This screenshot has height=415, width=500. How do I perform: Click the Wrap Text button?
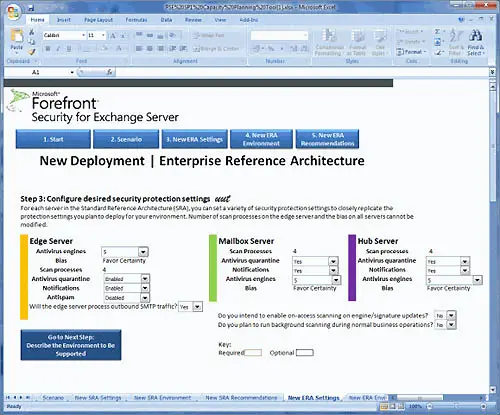[209, 35]
